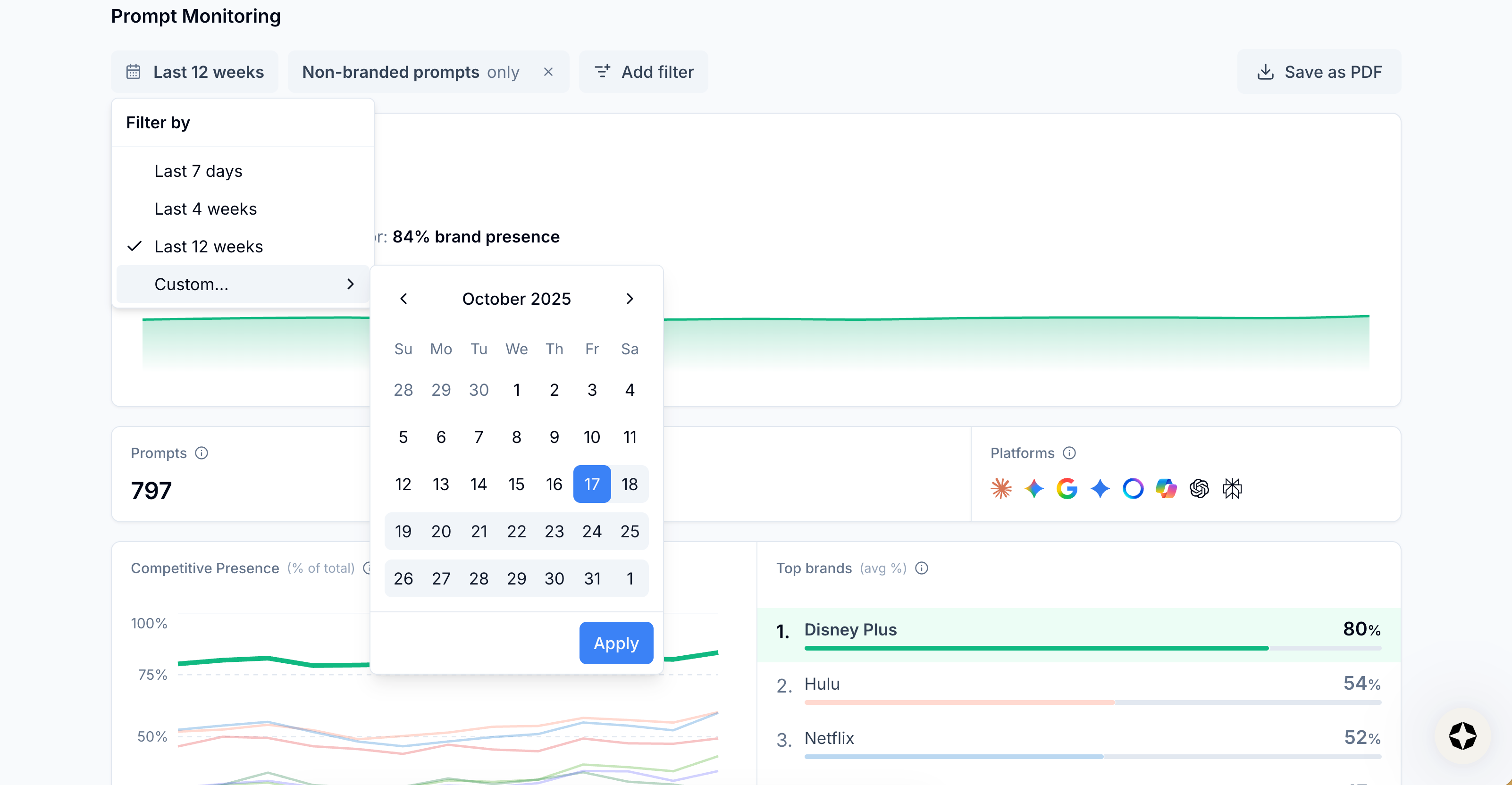Click the Netflix brand row
1512x785 pixels.
click(x=1079, y=743)
